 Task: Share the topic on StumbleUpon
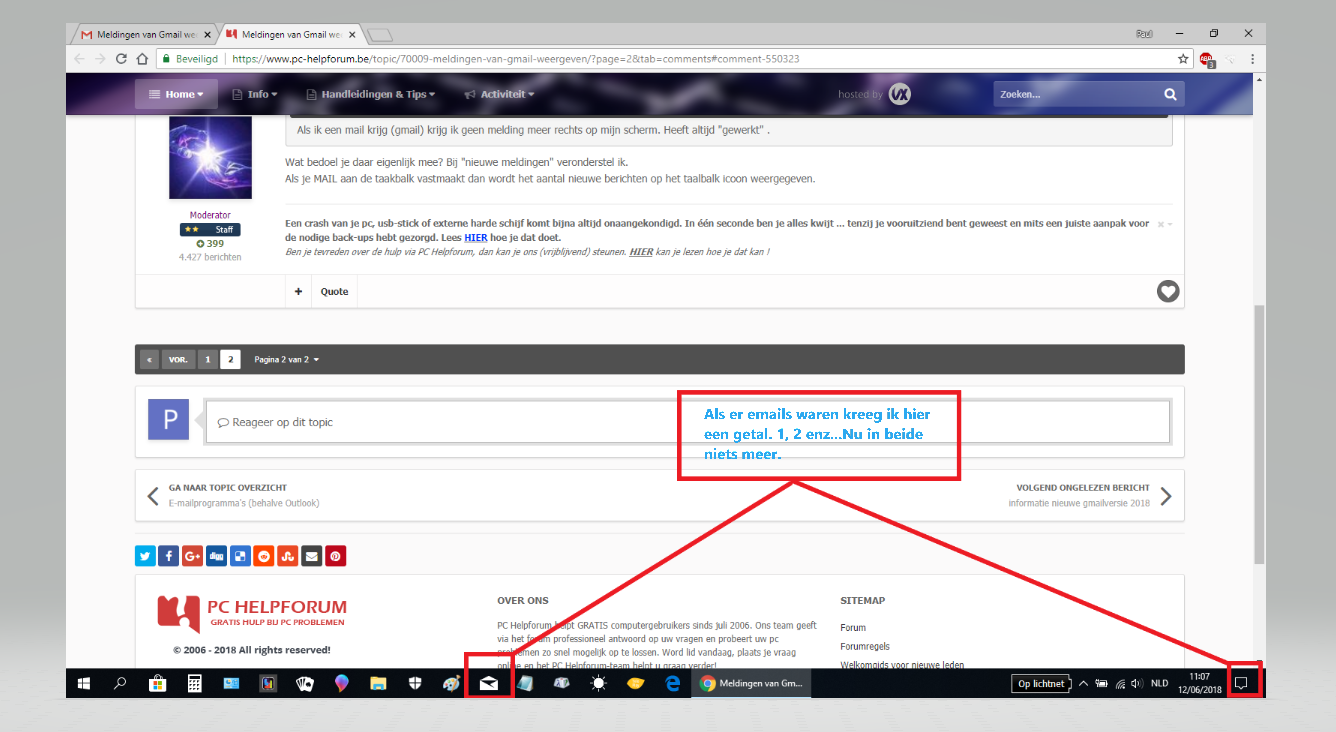click(x=288, y=556)
